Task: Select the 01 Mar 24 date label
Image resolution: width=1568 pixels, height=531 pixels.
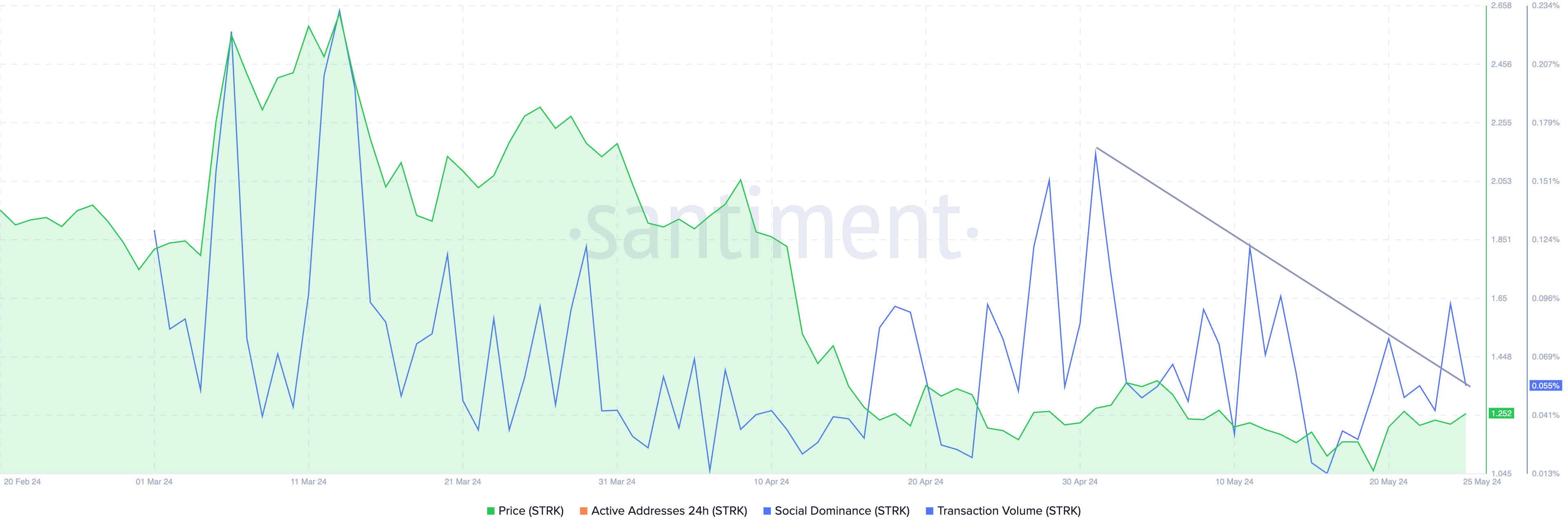Action: point(154,482)
